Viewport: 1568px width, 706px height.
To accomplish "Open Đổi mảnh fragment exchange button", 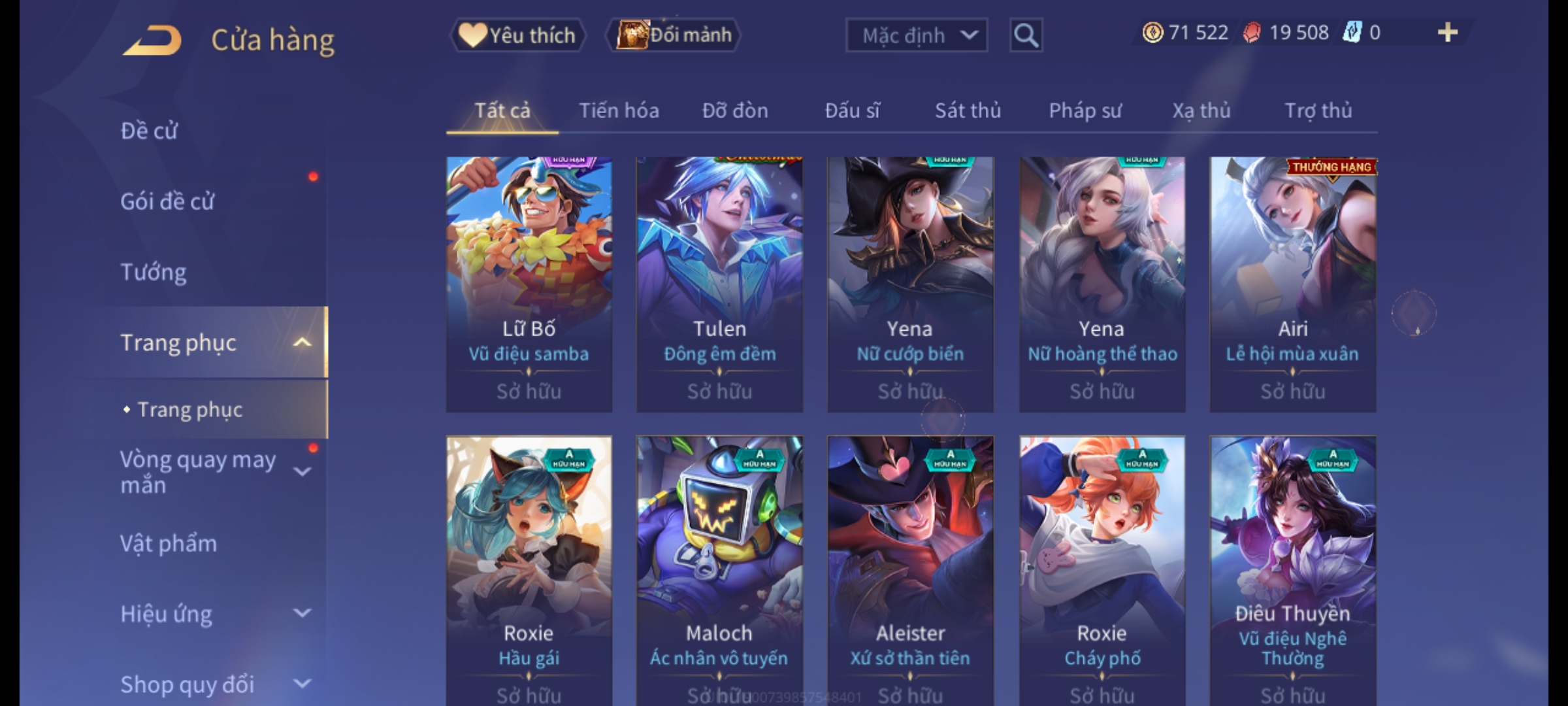I will pyautogui.click(x=674, y=35).
